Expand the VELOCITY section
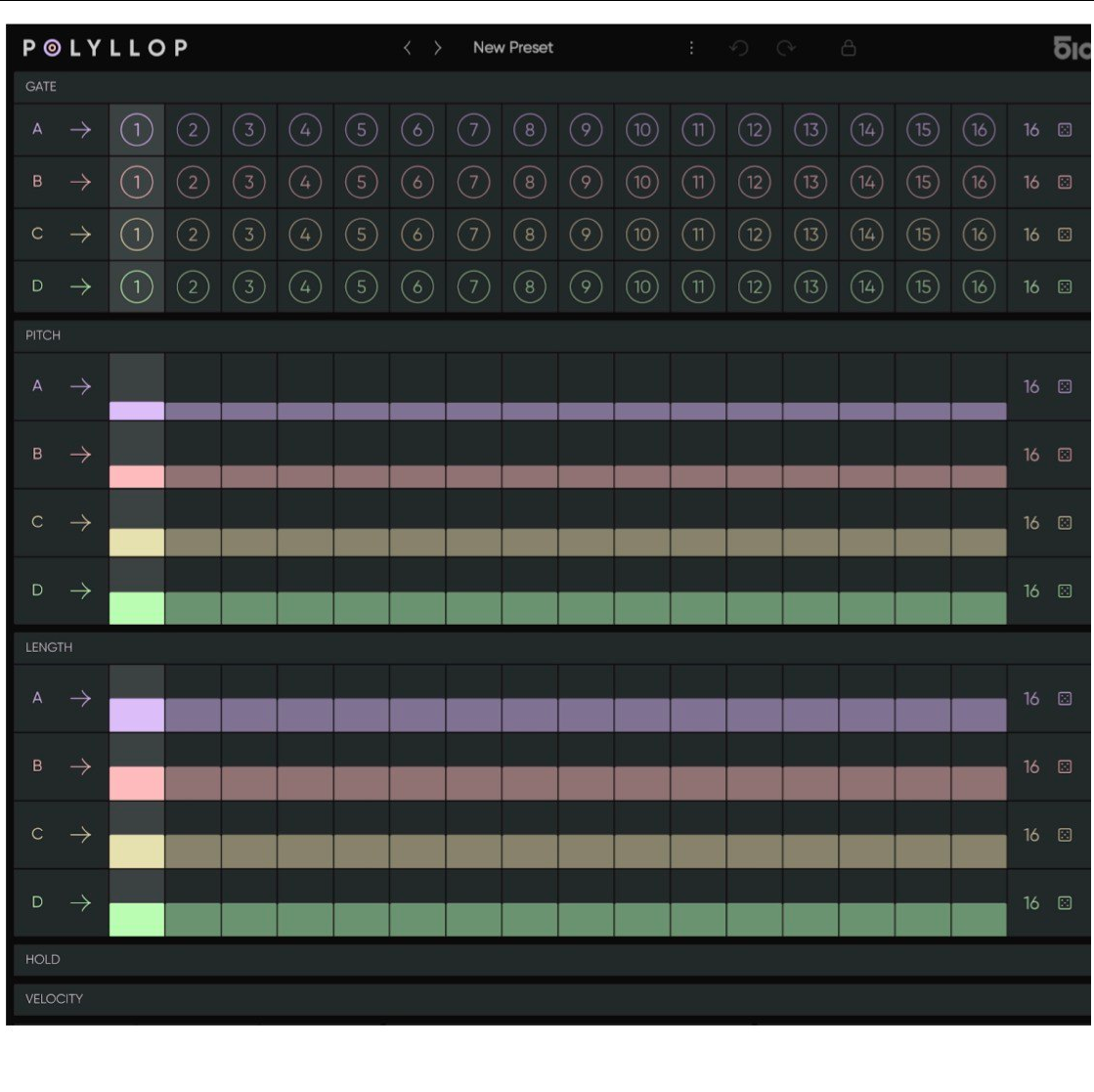 54,998
